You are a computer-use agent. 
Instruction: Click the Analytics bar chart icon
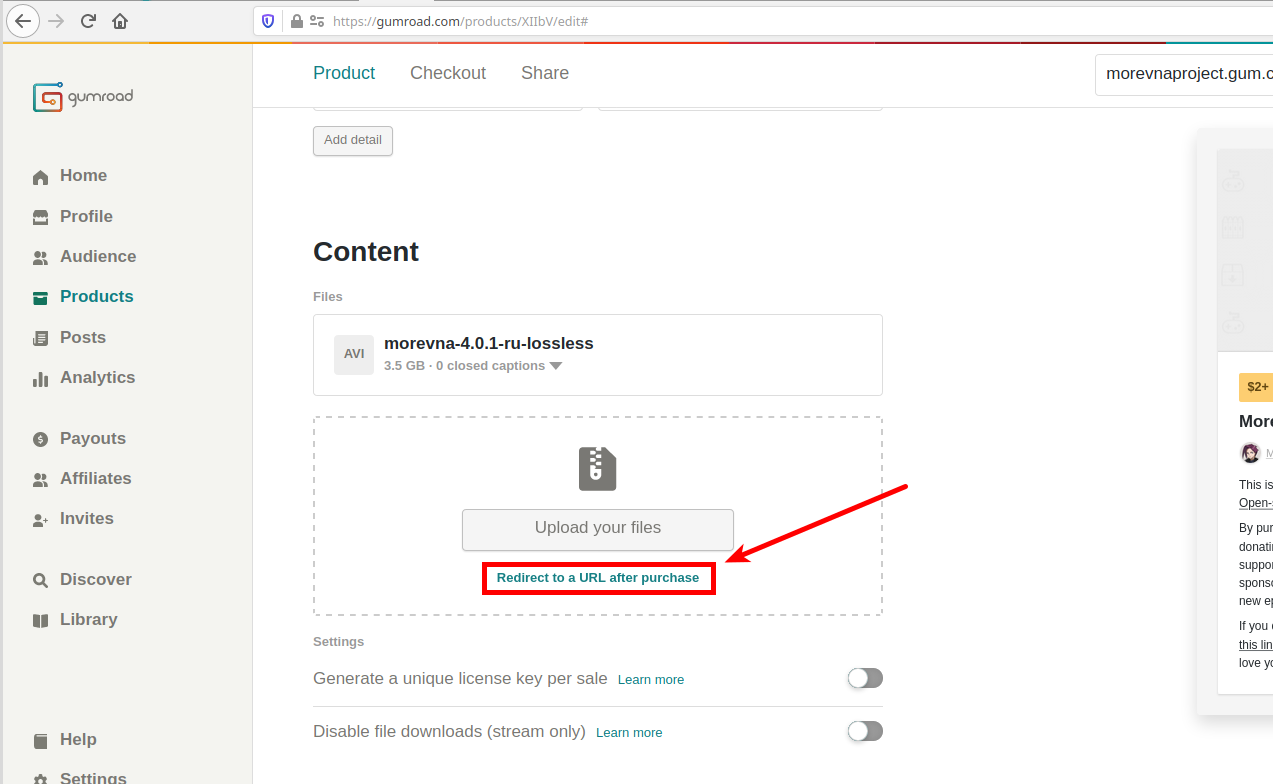tap(40, 378)
